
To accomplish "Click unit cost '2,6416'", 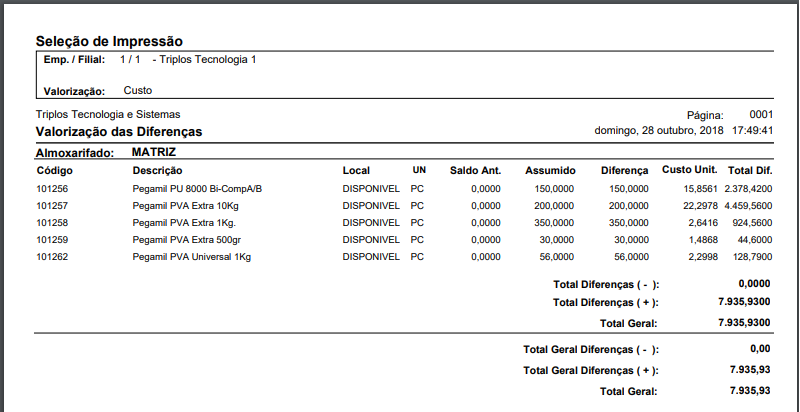I will [703, 223].
